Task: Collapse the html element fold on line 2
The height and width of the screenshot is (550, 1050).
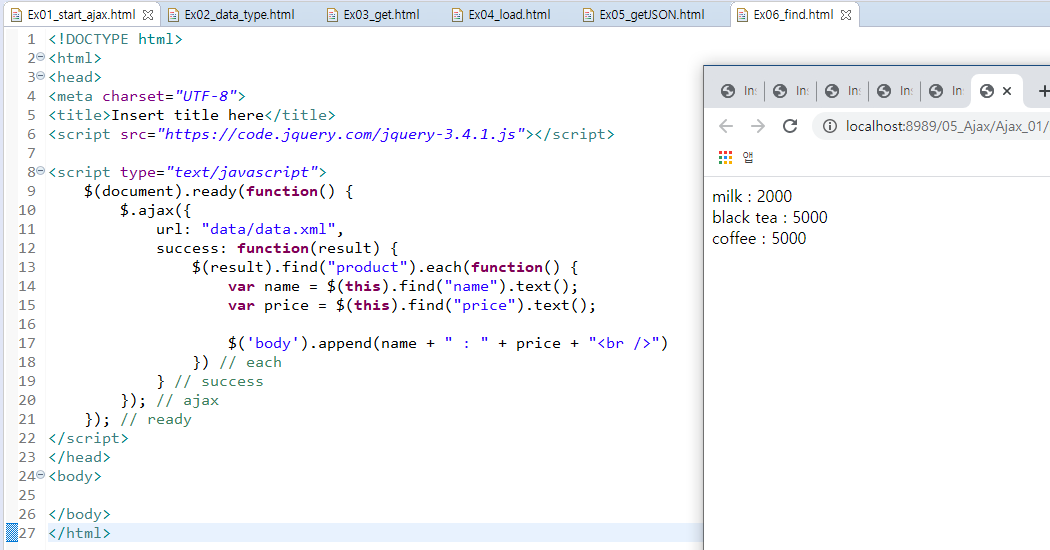Action: tap(40, 57)
